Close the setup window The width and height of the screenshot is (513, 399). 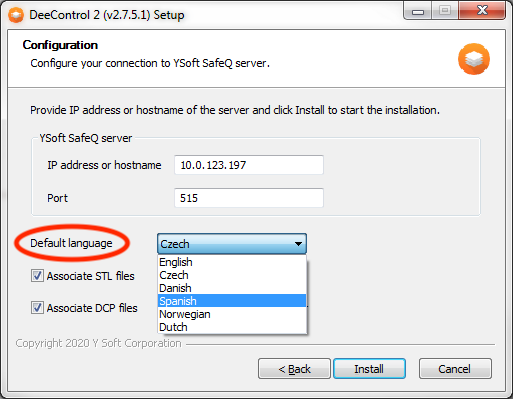pyautogui.click(x=482, y=11)
